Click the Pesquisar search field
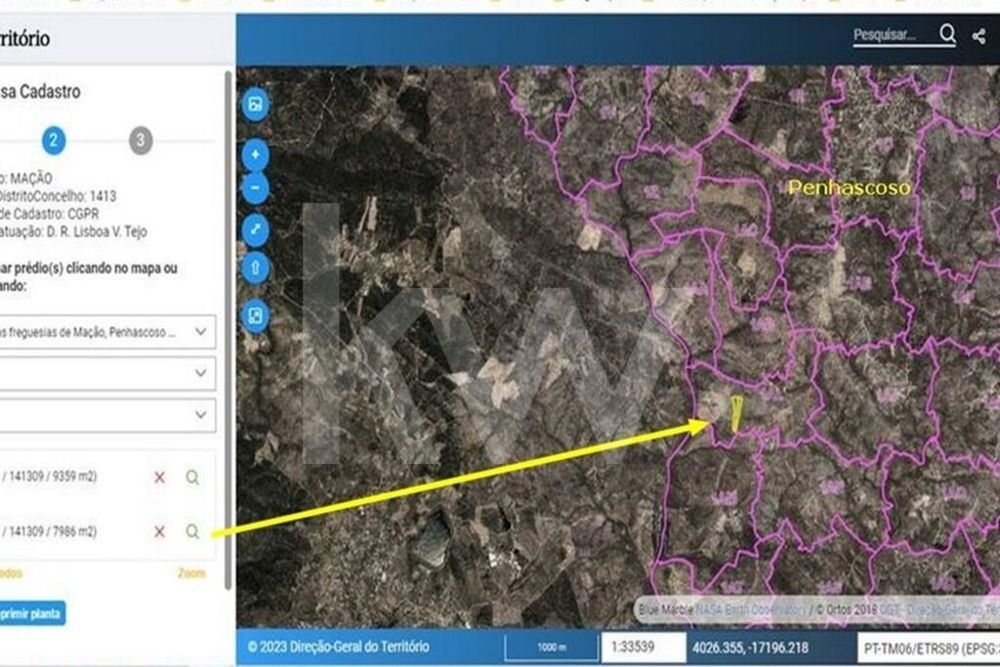Image resolution: width=1000 pixels, height=667 pixels. pyautogui.click(x=894, y=35)
